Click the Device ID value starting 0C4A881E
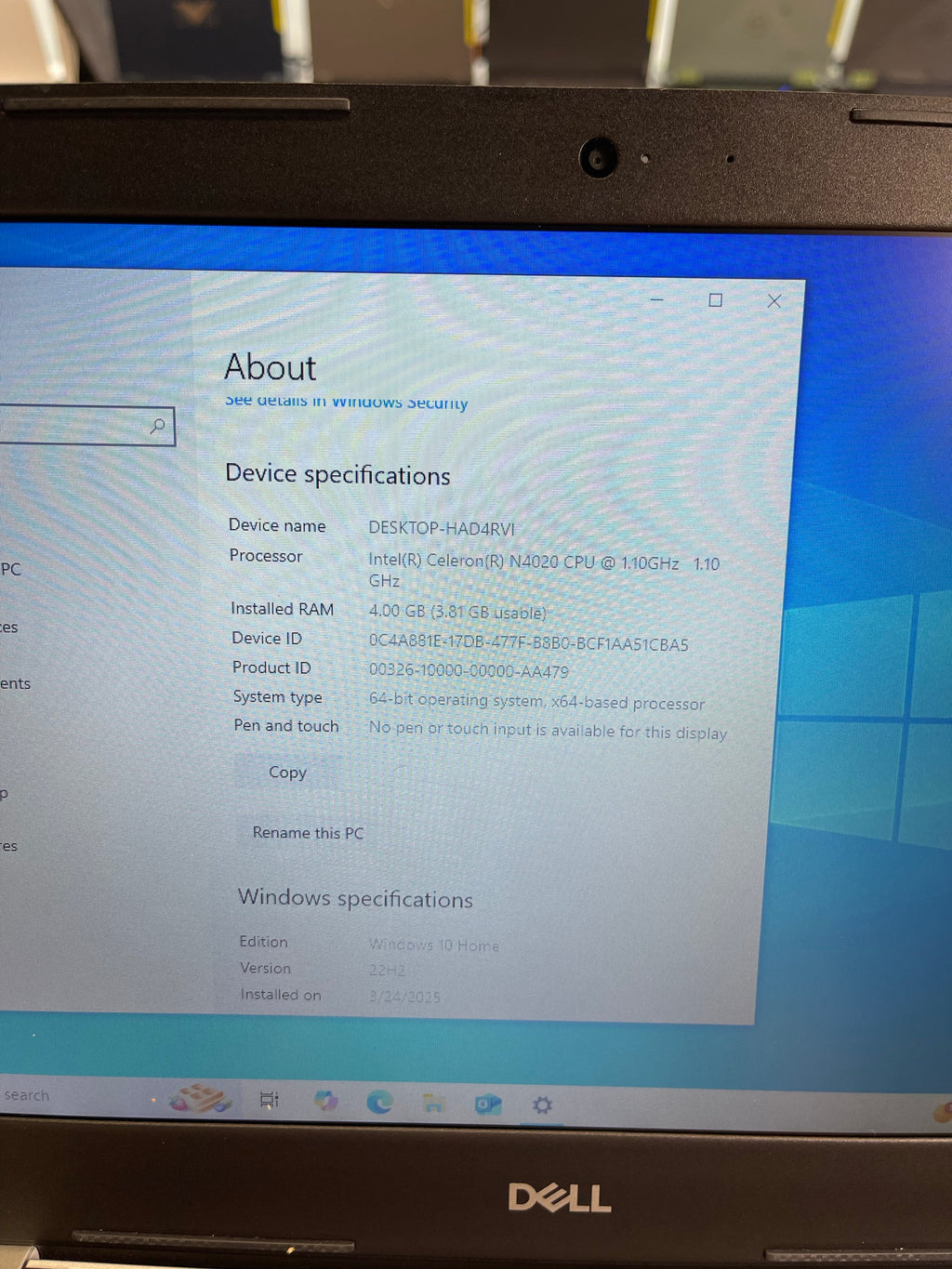The height and width of the screenshot is (1269, 952). tap(529, 643)
